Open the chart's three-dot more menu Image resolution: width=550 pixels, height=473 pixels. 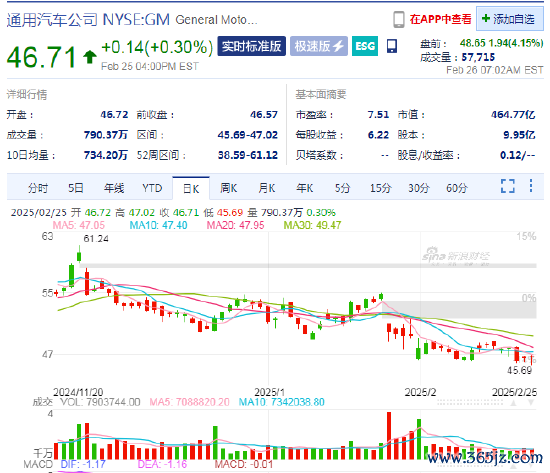pyautogui.click(x=531, y=186)
